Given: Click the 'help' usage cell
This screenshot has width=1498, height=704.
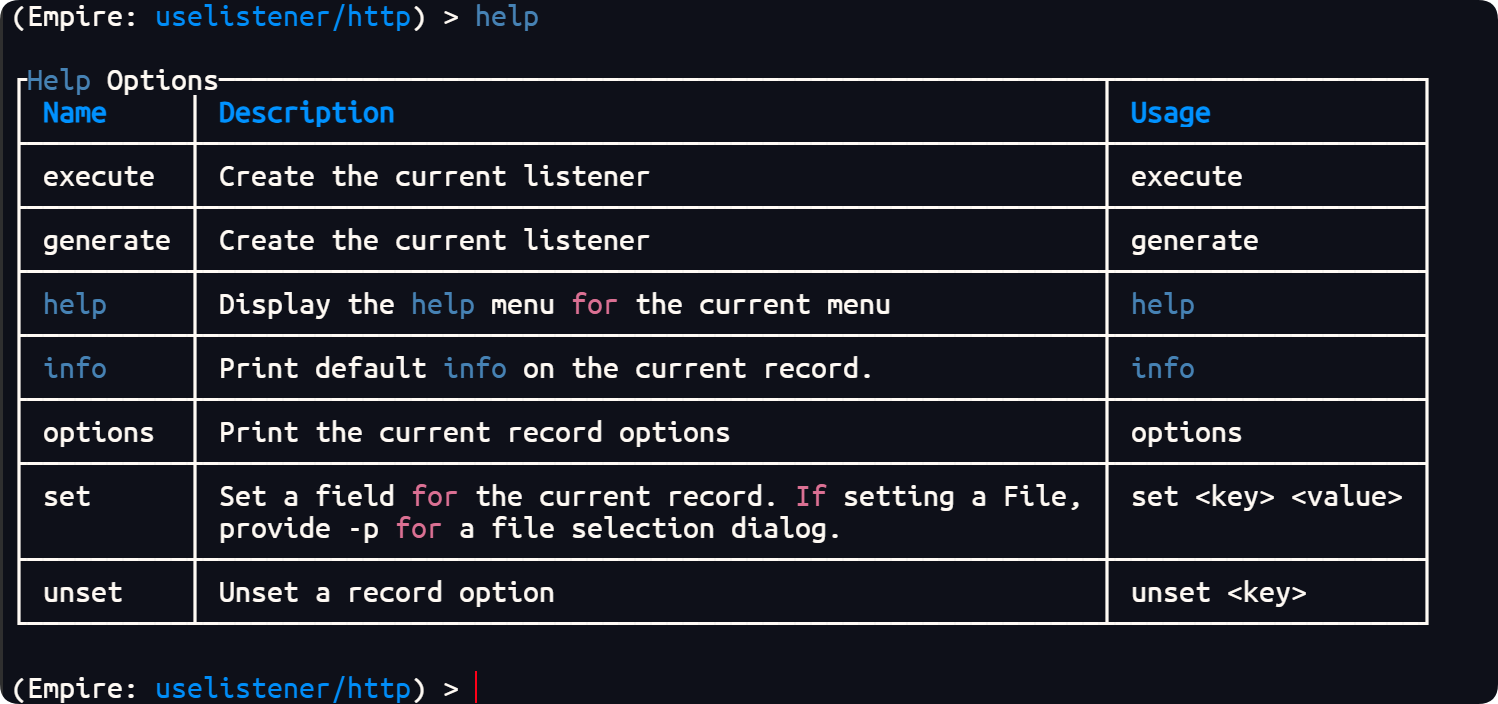Looking at the screenshot, I should pyautogui.click(x=1163, y=305).
